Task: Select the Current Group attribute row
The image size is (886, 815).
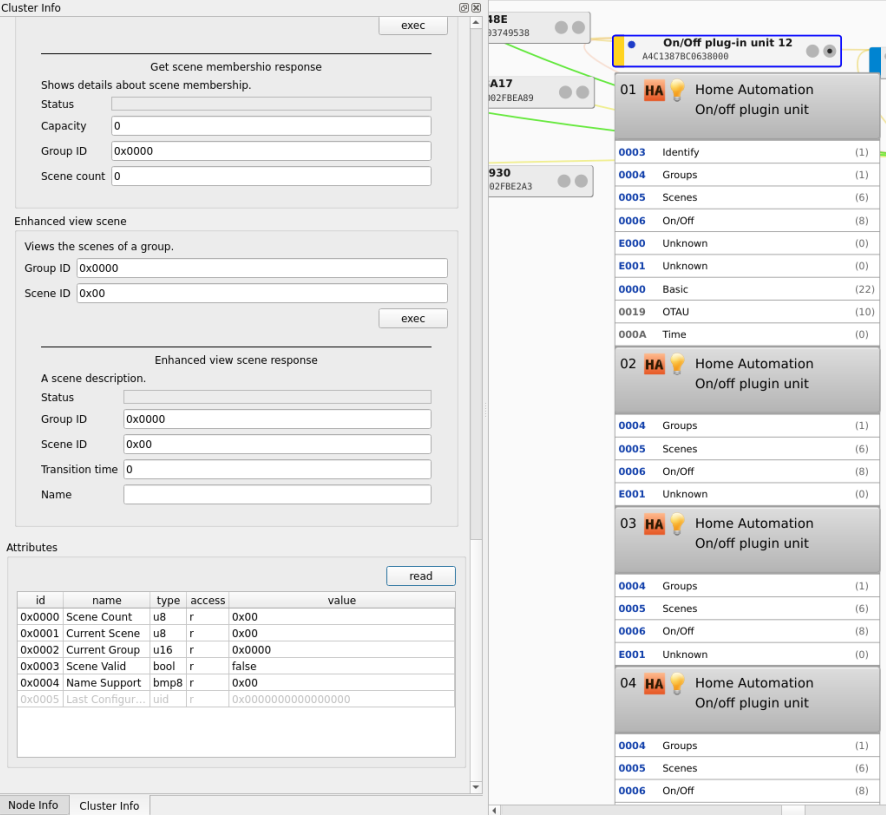Action: tap(236, 649)
